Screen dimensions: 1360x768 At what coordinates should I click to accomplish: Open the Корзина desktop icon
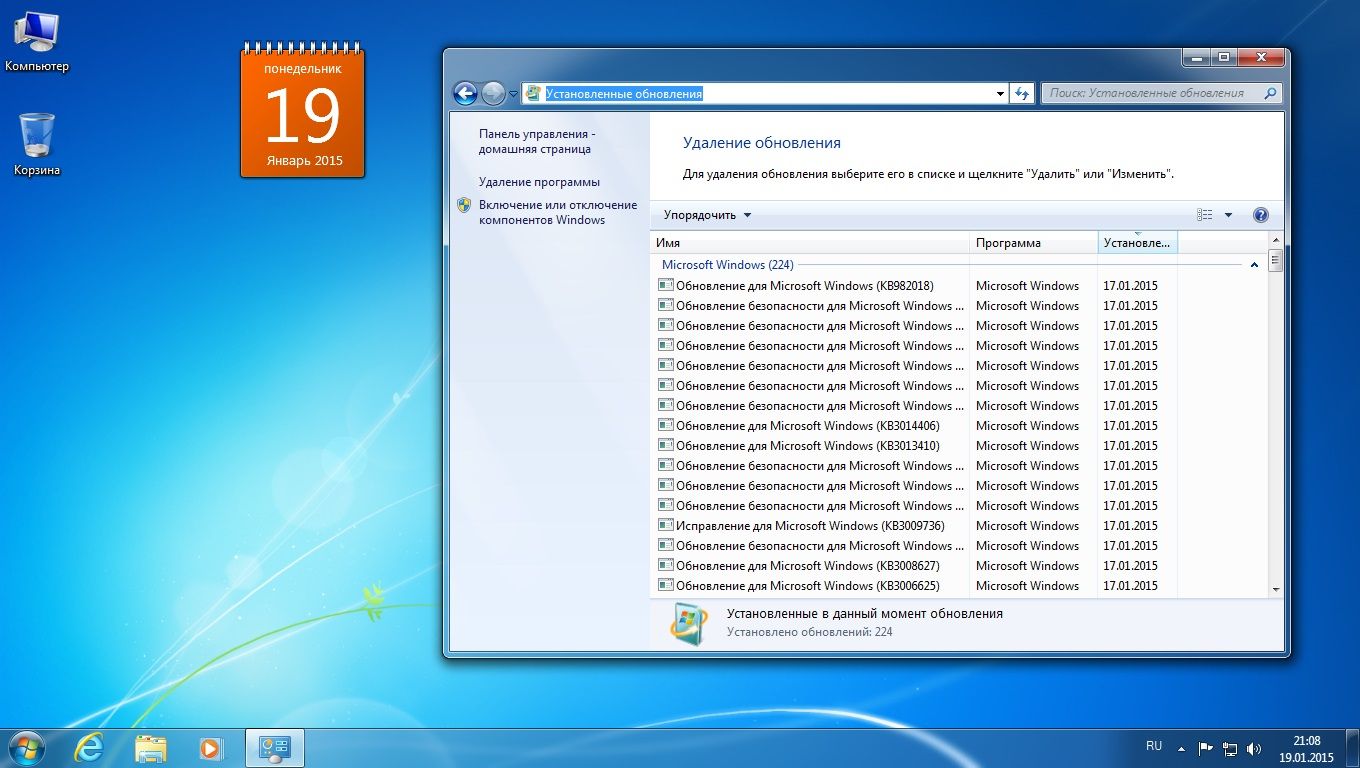tap(37, 145)
